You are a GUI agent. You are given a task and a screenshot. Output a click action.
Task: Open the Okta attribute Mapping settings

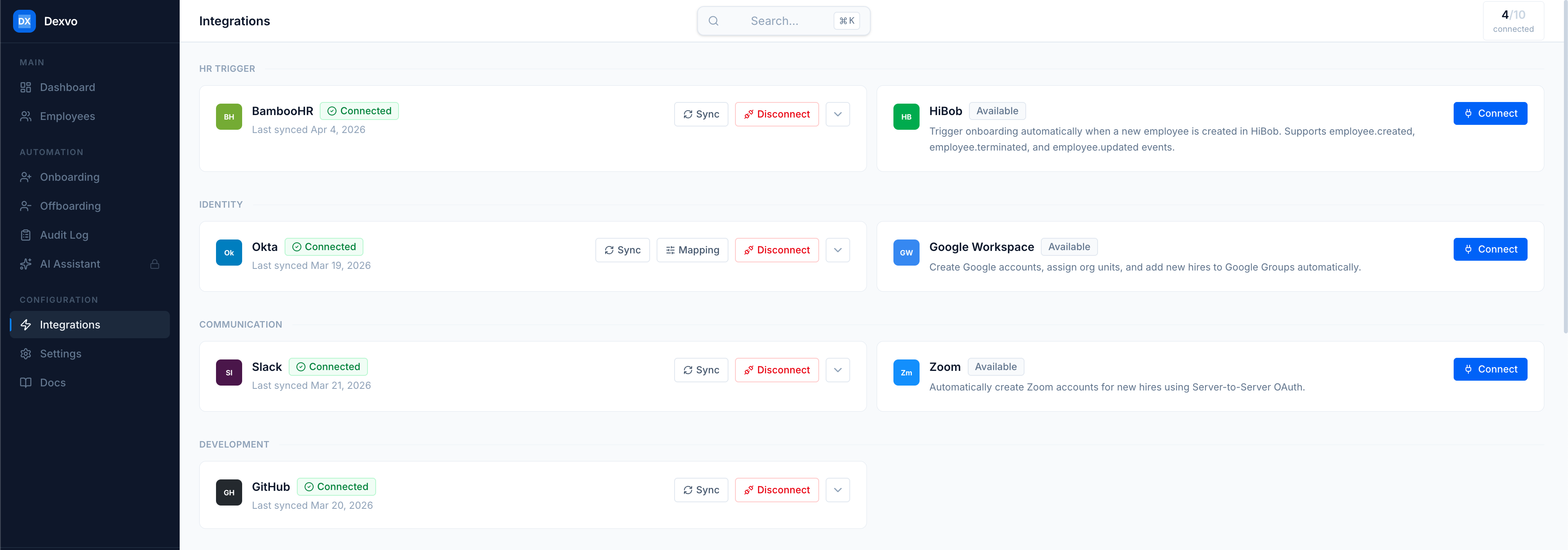(692, 249)
